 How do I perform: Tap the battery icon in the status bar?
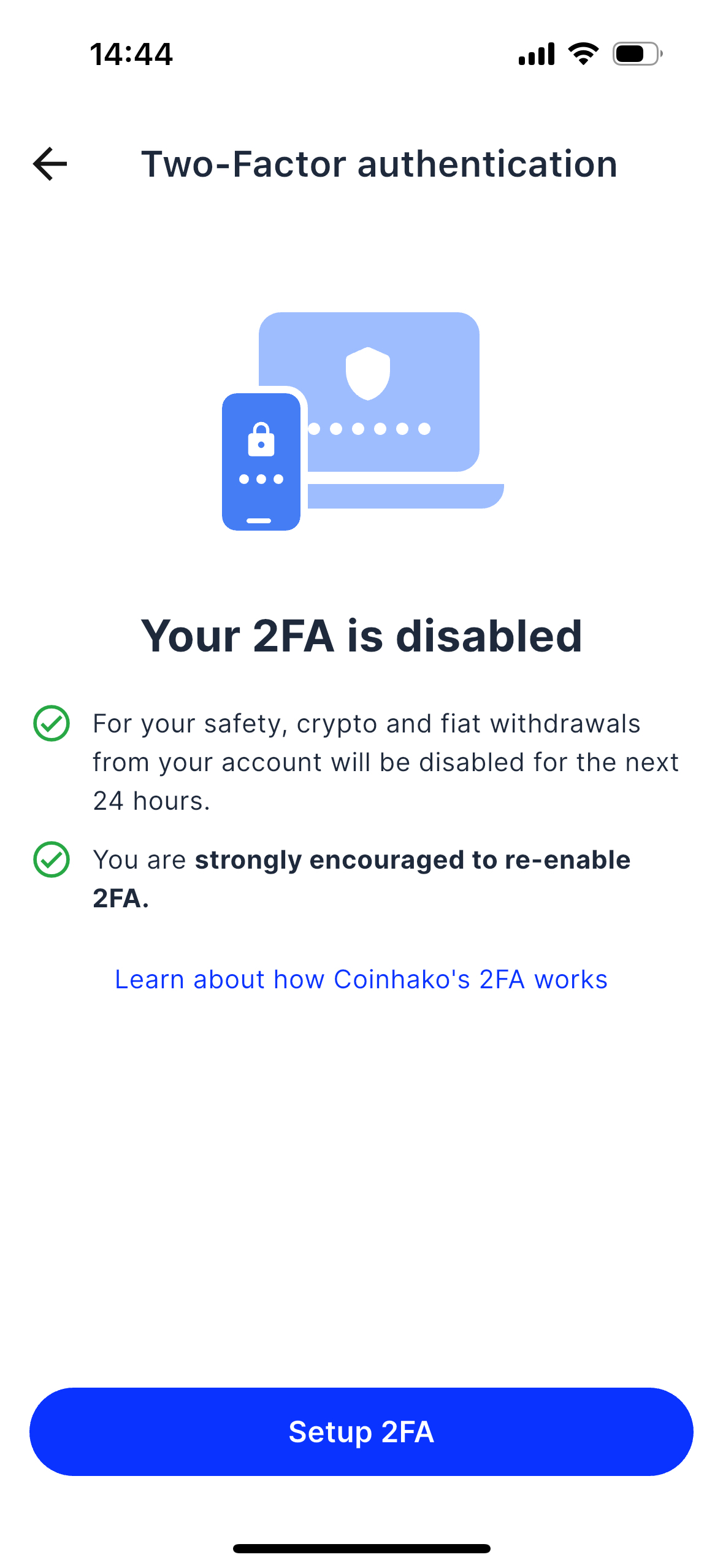pos(637,54)
